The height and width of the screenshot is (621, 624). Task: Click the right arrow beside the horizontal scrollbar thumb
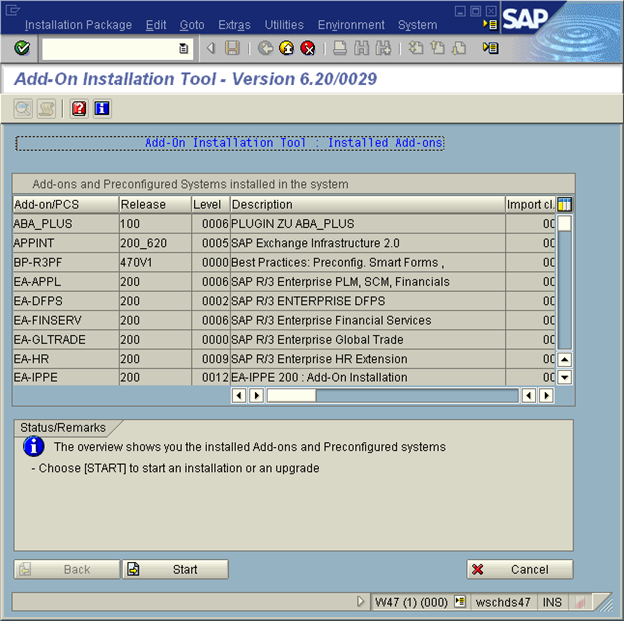click(256, 395)
